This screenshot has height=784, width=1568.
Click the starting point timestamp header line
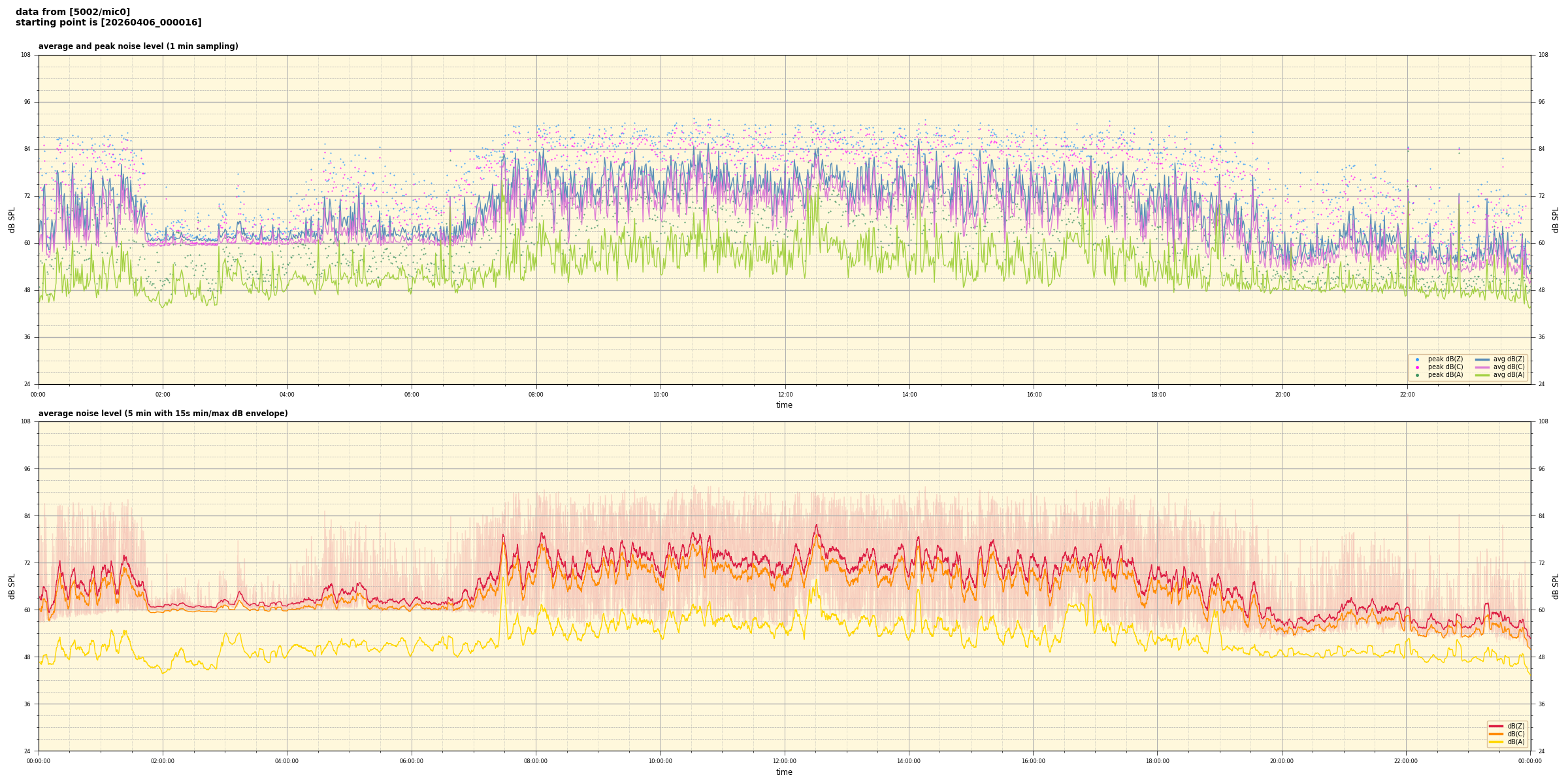108,23
